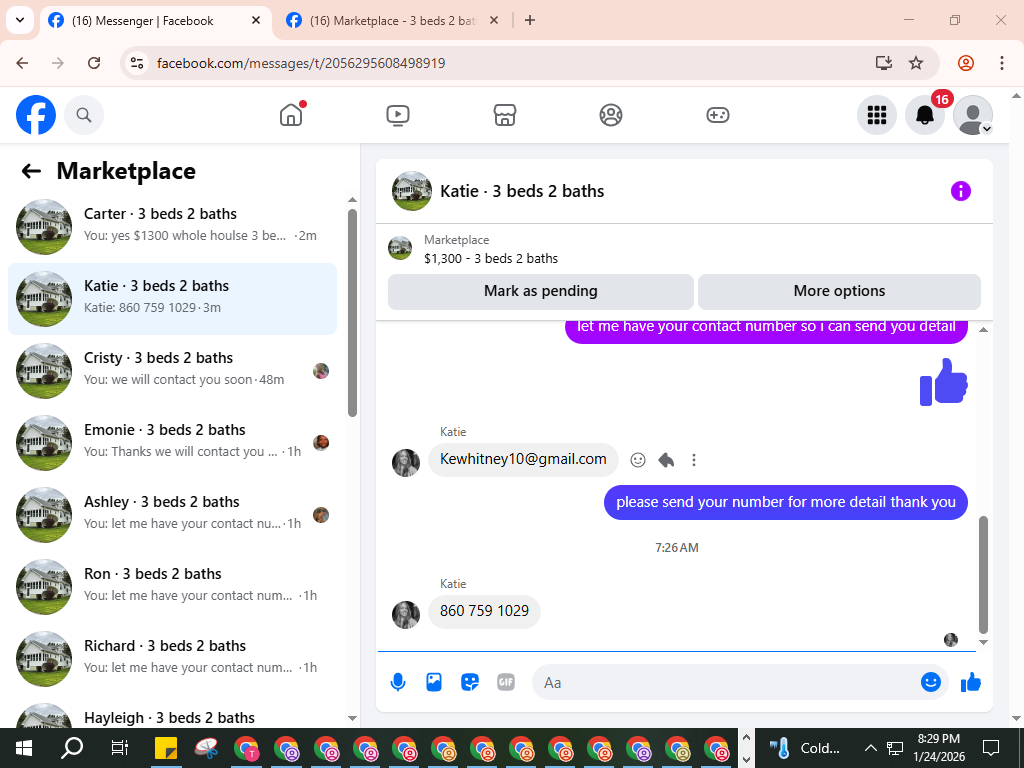Viewport: 1024px width, 768px height.
Task: Choose a GIF icon
Action: click(x=506, y=682)
